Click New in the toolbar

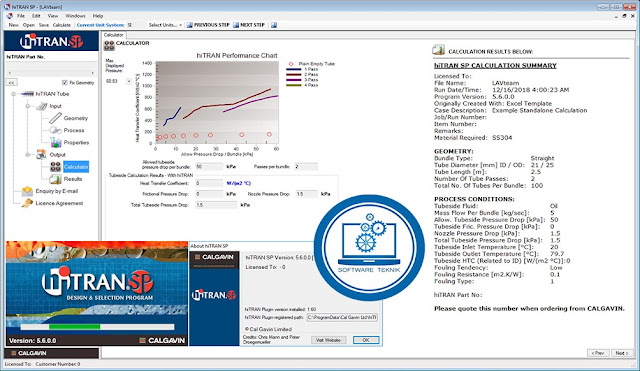13,25
